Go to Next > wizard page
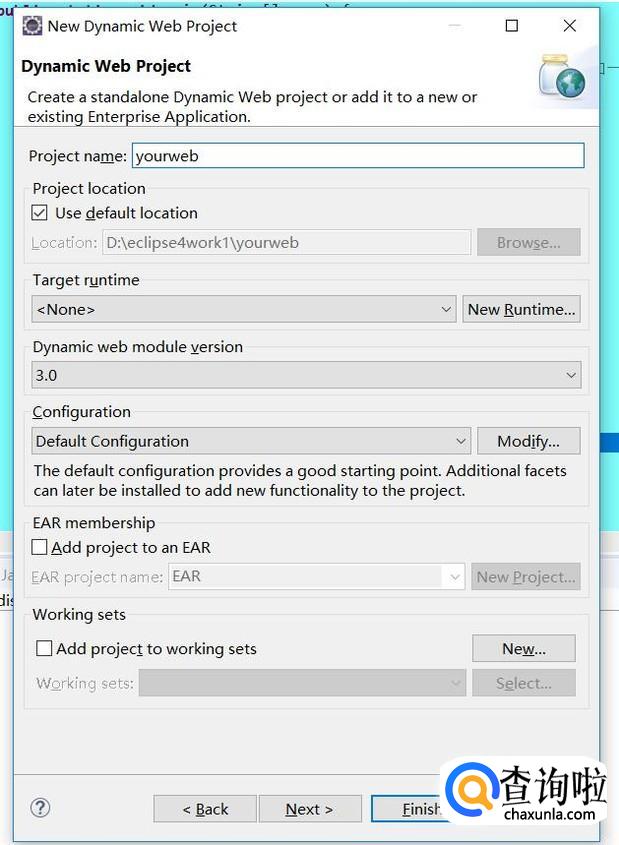 [x=310, y=809]
